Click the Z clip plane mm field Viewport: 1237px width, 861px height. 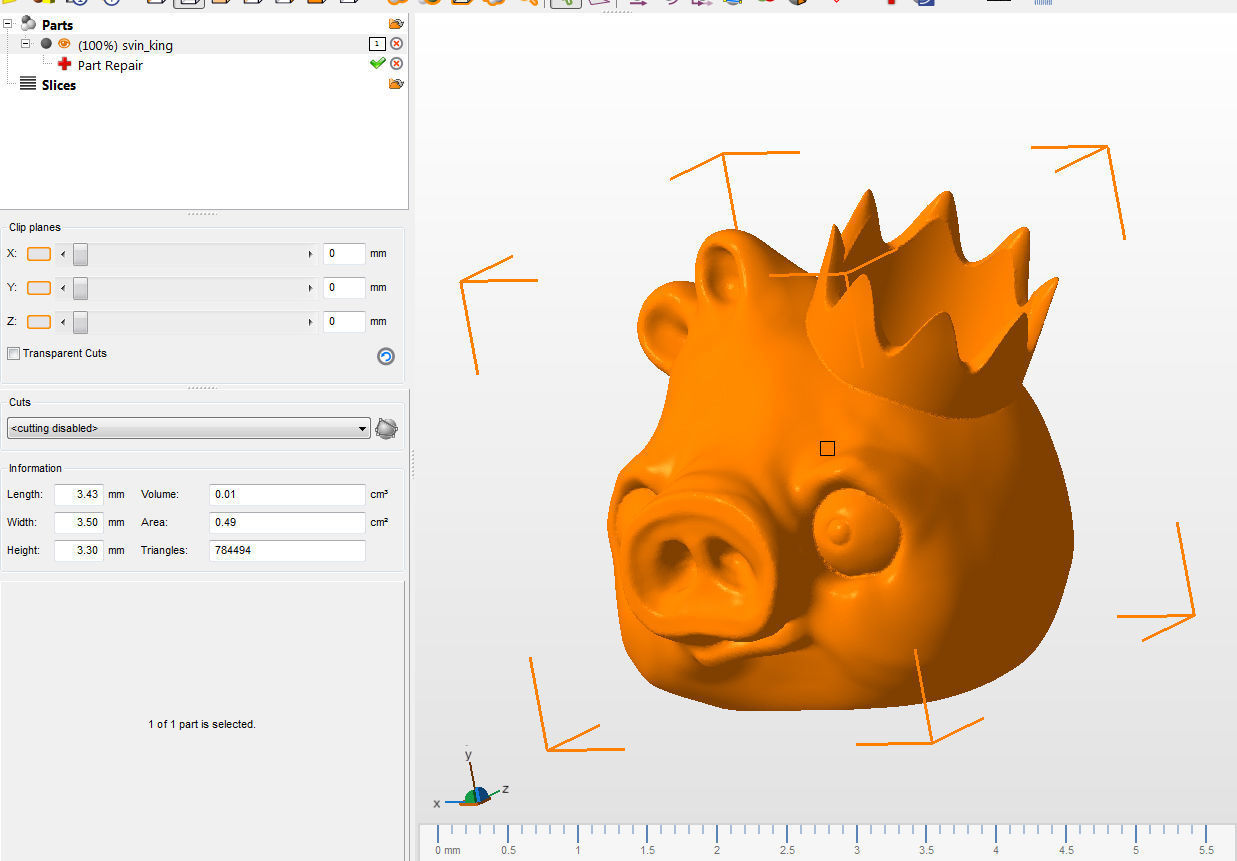[344, 322]
